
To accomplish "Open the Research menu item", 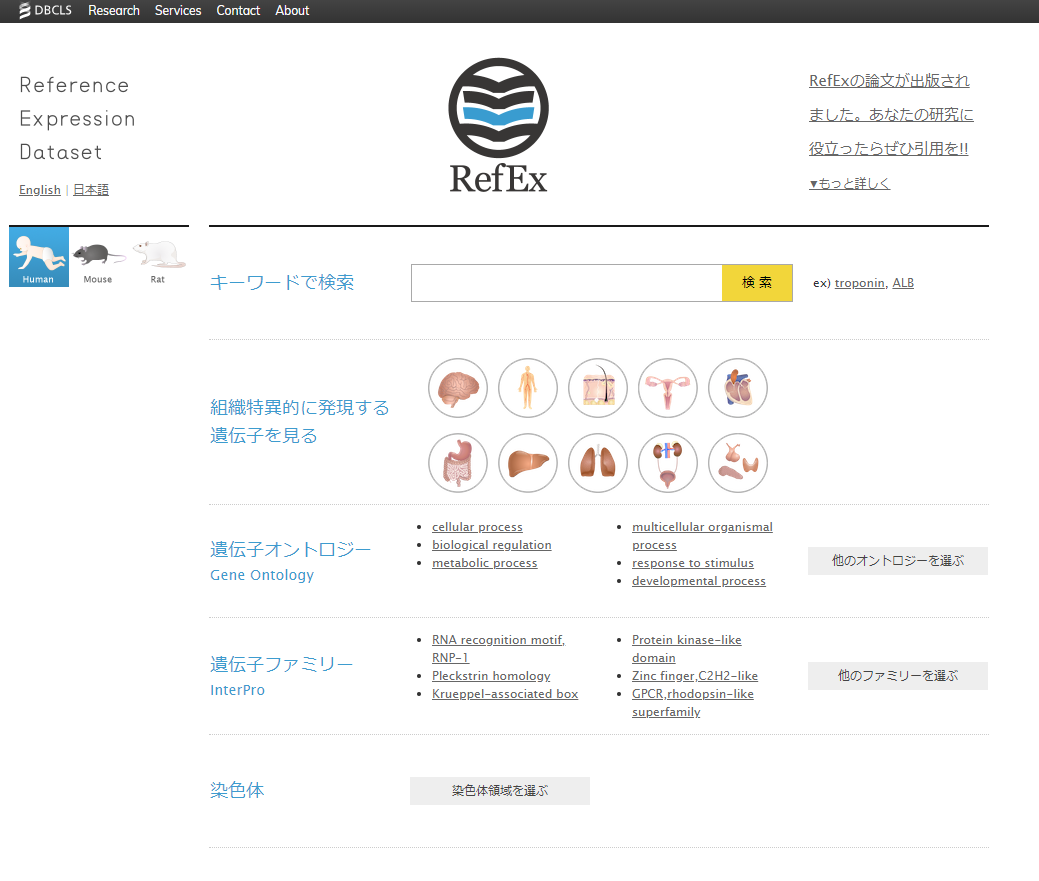I will pyautogui.click(x=114, y=11).
